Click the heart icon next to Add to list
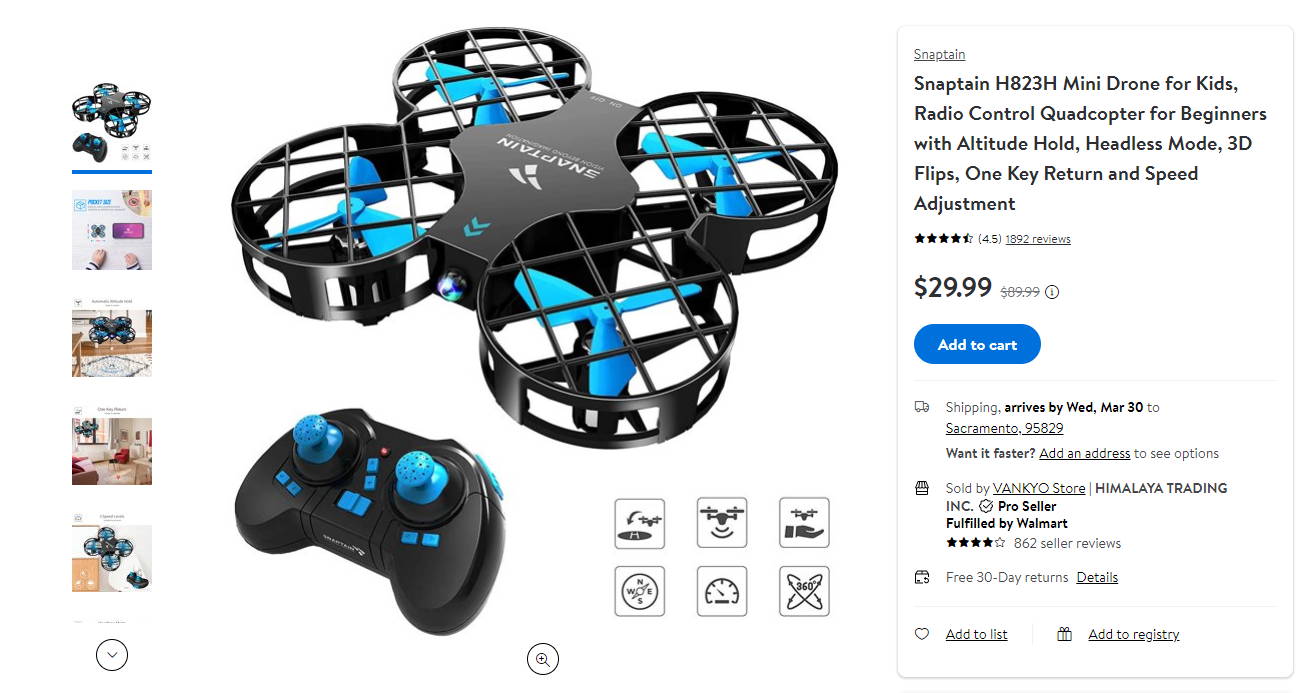Image resolution: width=1315 pixels, height=693 pixels. [x=922, y=634]
